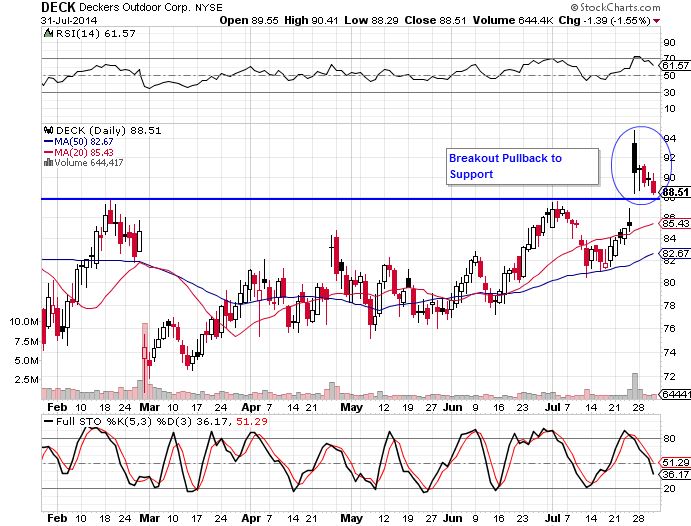Click the Breakout Pullback to Support note

(x=523, y=167)
